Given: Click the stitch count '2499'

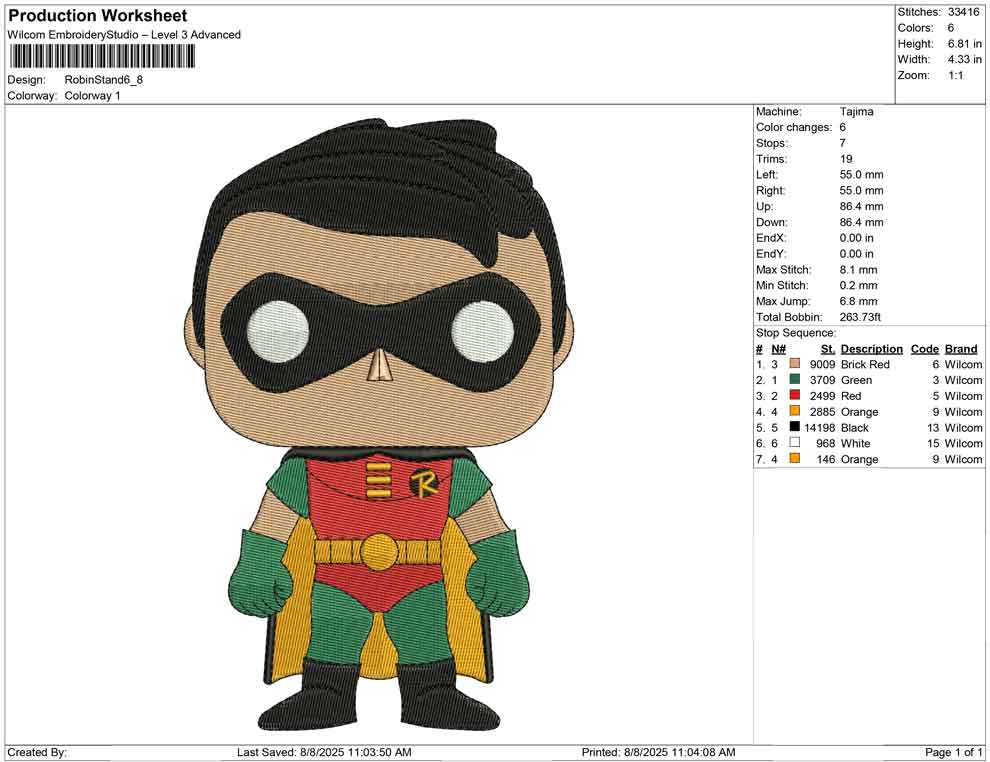Looking at the screenshot, I should (822, 396).
